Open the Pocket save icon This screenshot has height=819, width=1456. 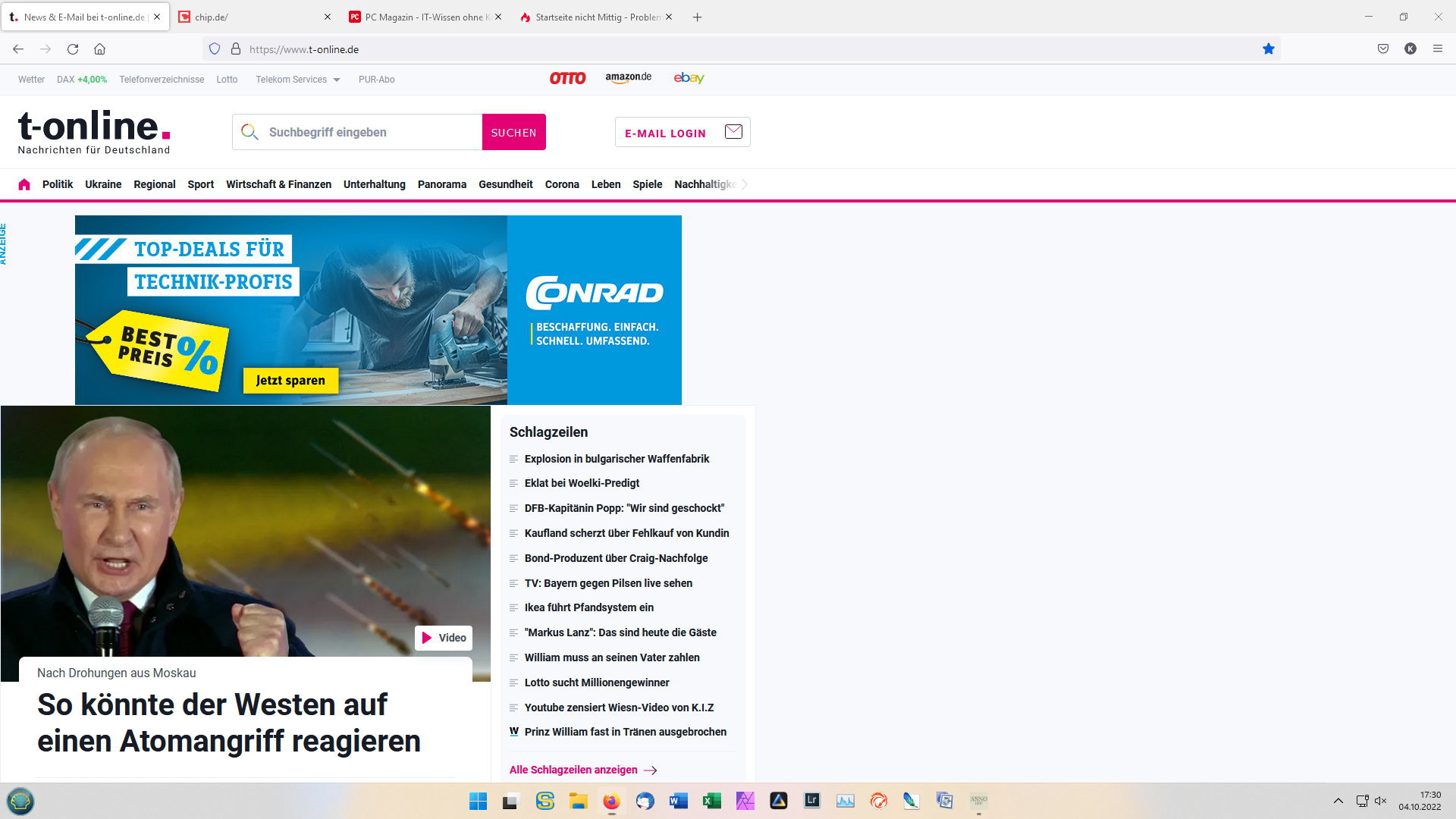click(x=1383, y=49)
